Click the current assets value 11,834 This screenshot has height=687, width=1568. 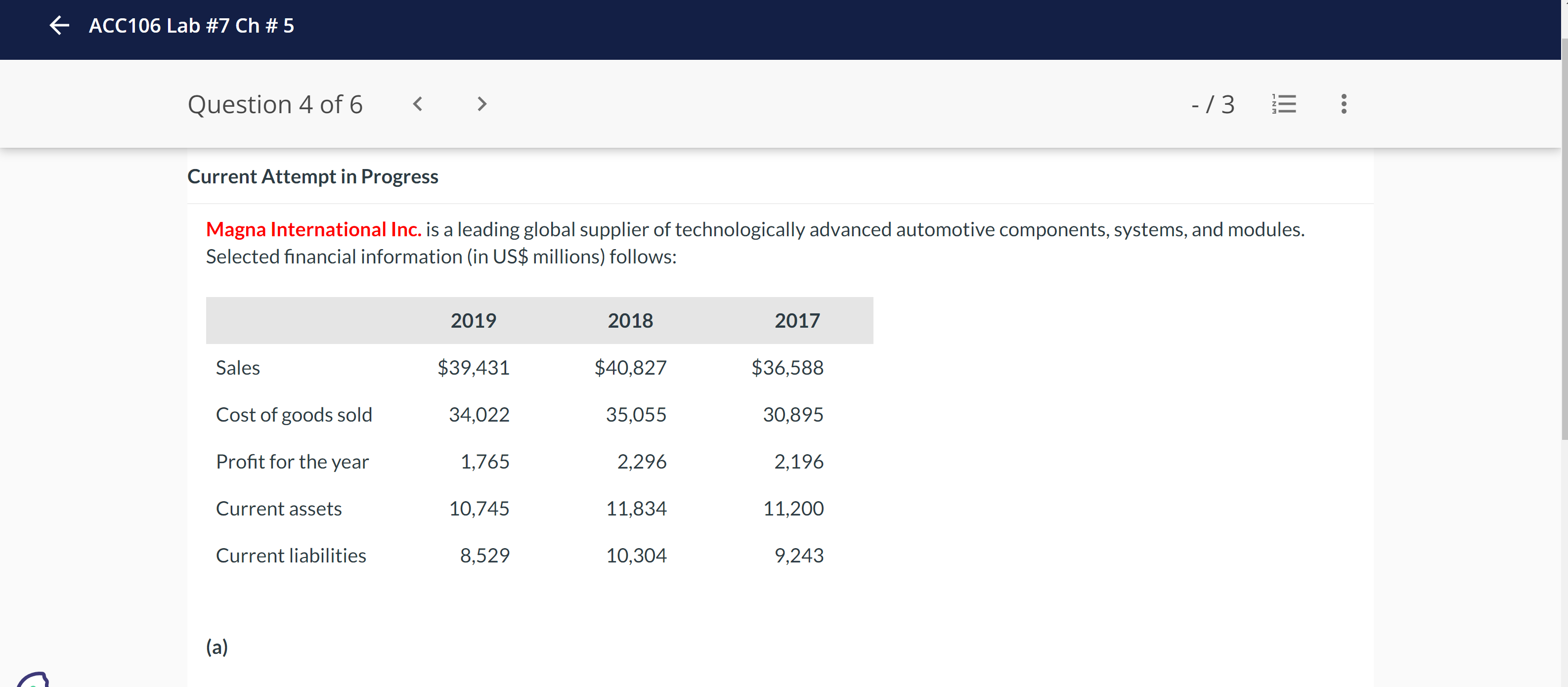pyautogui.click(x=636, y=509)
